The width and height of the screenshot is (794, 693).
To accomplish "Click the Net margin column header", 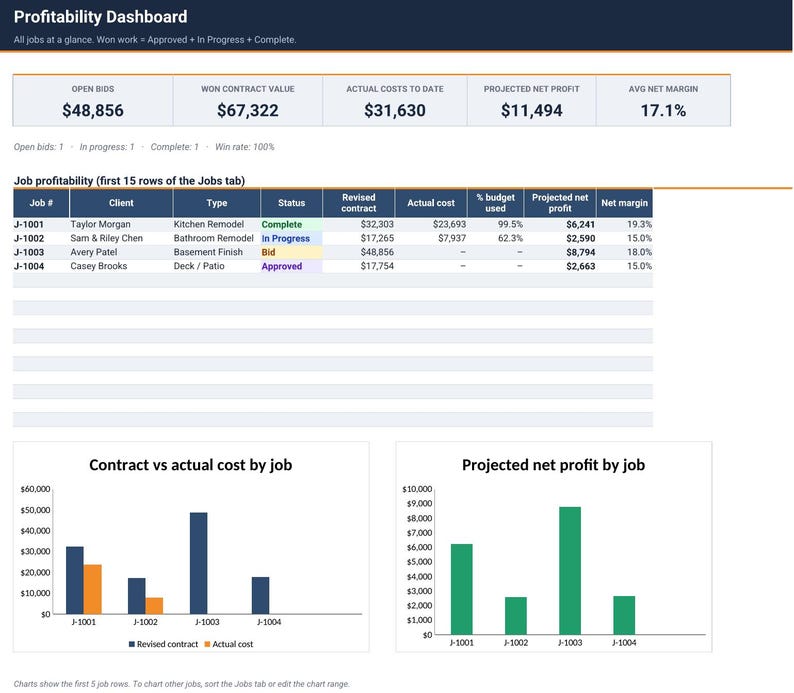I will 624,203.
